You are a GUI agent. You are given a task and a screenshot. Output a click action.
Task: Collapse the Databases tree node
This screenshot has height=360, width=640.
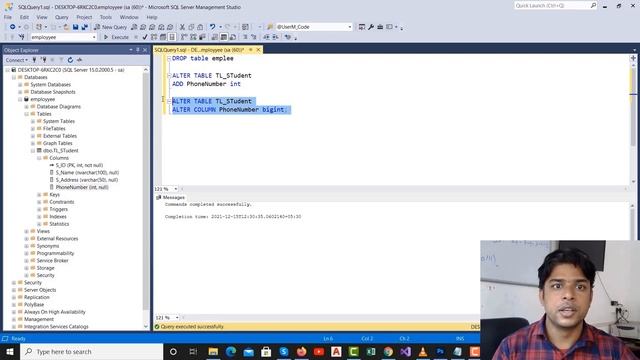click(x=14, y=77)
